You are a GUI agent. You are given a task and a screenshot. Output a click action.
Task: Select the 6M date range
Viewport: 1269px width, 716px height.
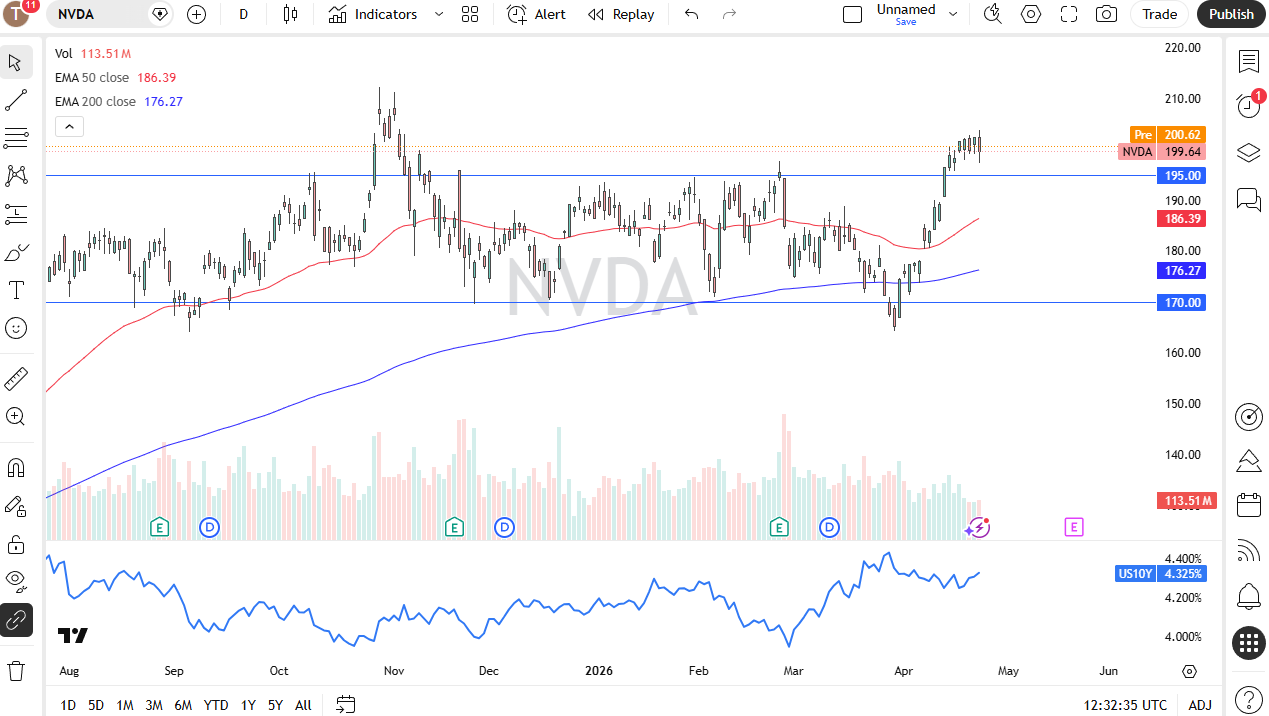183,705
